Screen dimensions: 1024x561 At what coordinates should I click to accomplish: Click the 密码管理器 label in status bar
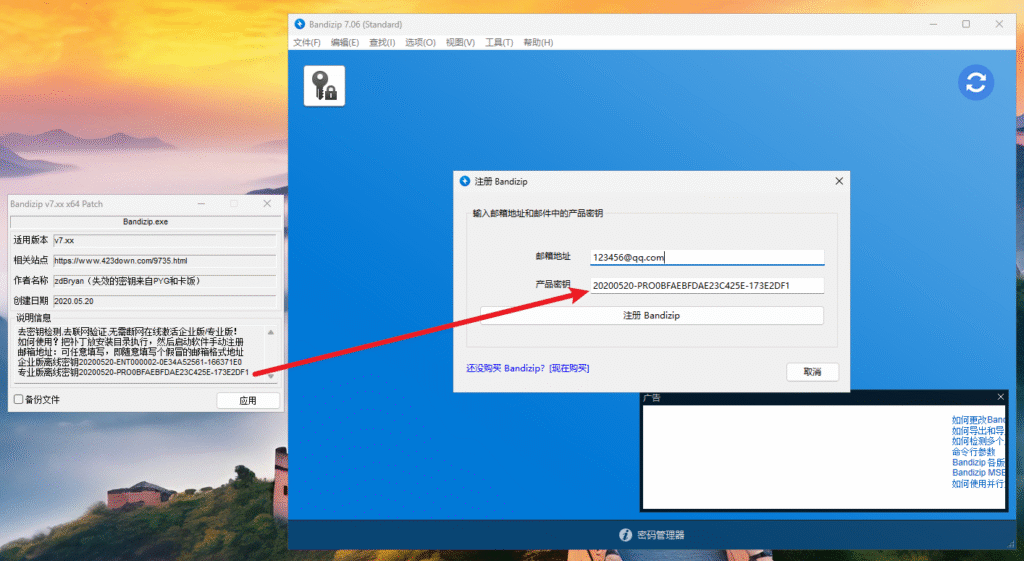(x=660, y=535)
